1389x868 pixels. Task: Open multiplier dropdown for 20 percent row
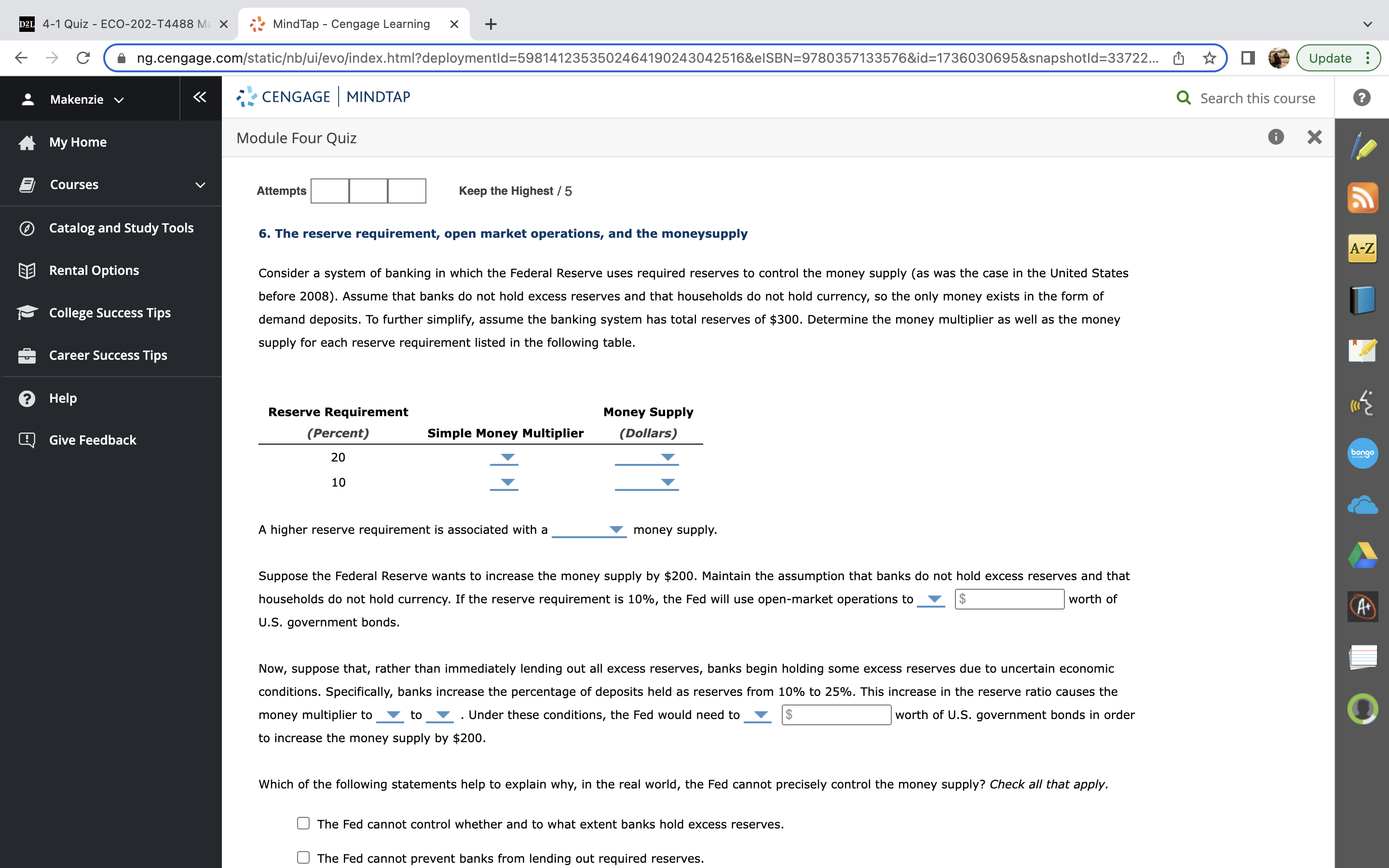tap(504, 458)
